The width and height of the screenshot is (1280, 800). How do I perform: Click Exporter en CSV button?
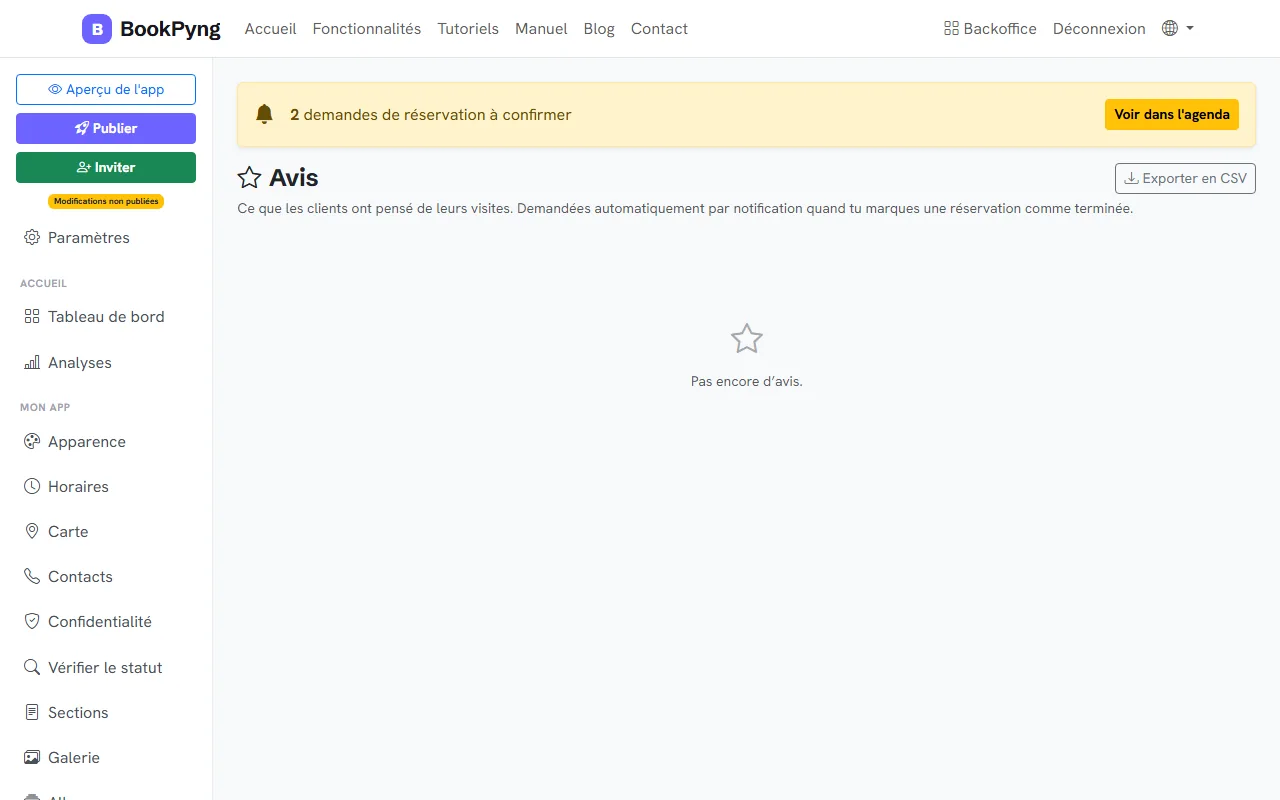pyautogui.click(x=1185, y=178)
